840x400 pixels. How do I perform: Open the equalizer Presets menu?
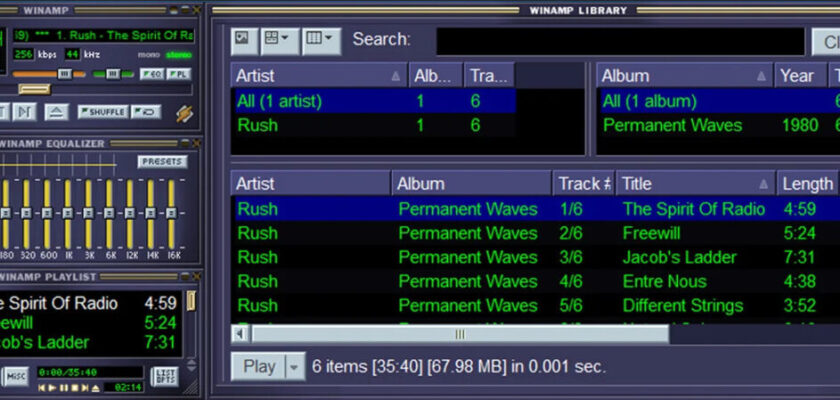[162, 162]
